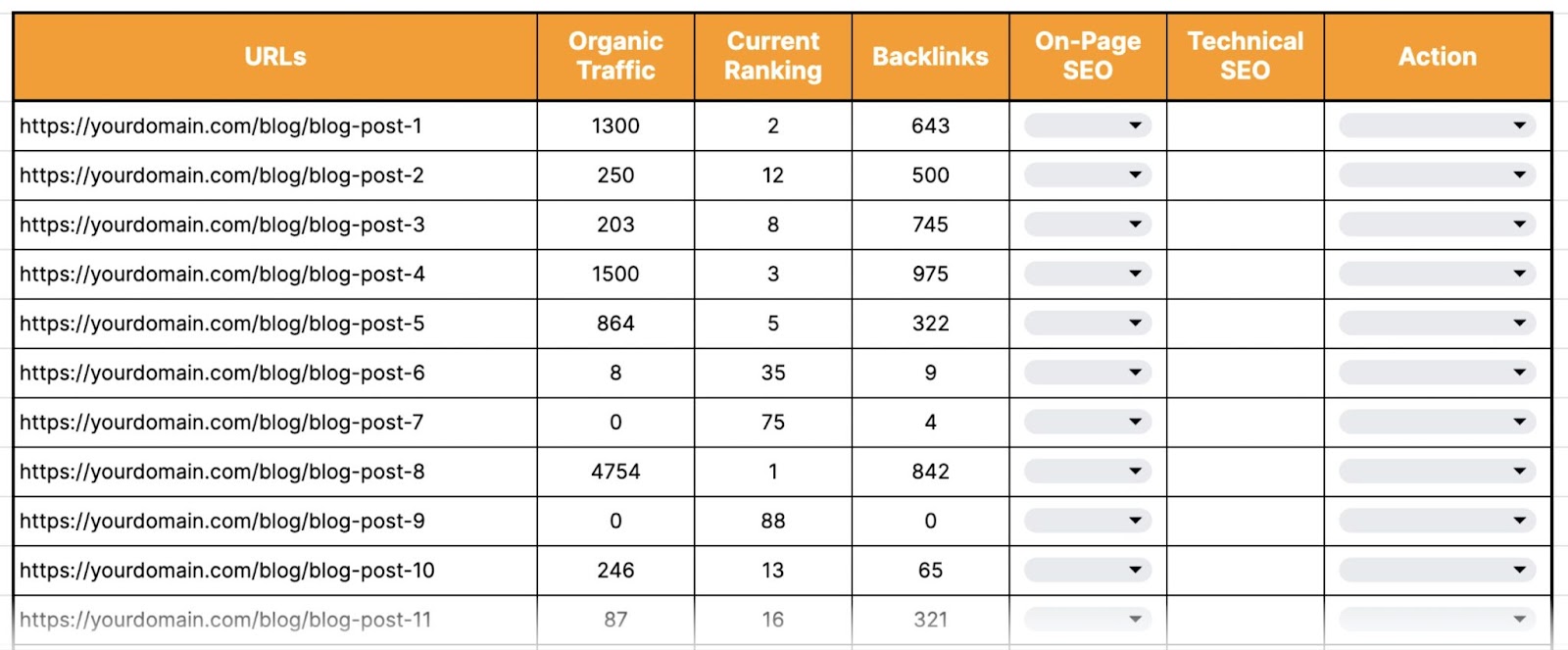Select the Technical SEO column header
1568x650 pixels.
(1245, 56)
